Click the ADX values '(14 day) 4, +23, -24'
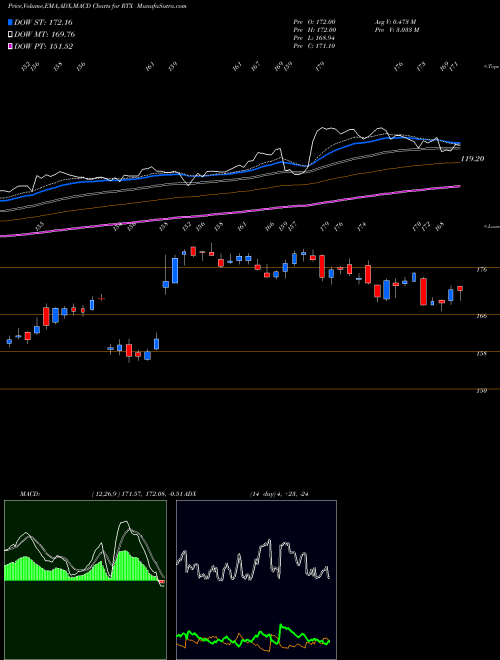Viewport: 500px width, 660px height. pos(279,494)
